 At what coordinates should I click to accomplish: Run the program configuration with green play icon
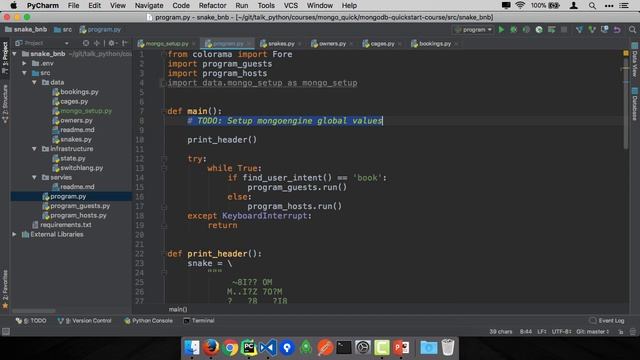click(501, 29)
